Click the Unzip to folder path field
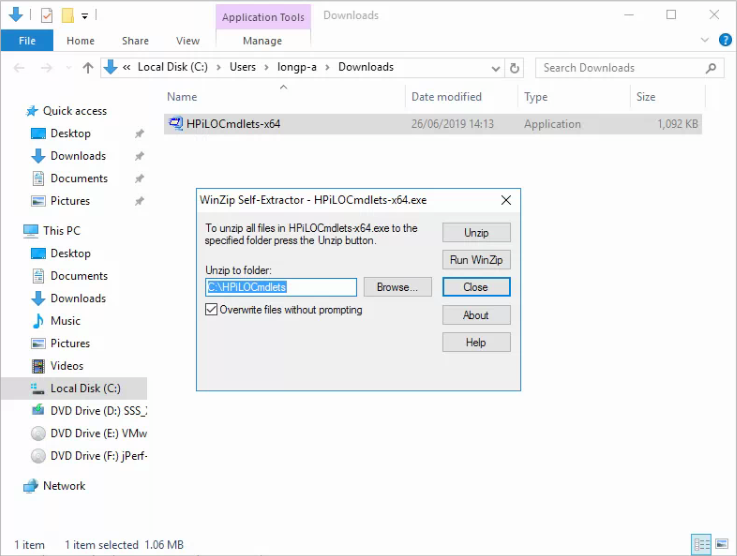The width and height of the screenshot is (737, 556). click(x=281, y=287)
